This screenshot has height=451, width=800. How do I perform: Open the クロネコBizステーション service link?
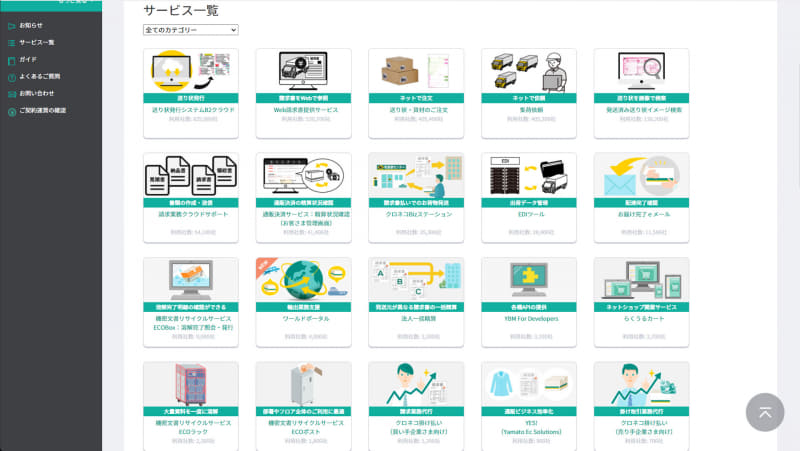click(x=419, y=215)
